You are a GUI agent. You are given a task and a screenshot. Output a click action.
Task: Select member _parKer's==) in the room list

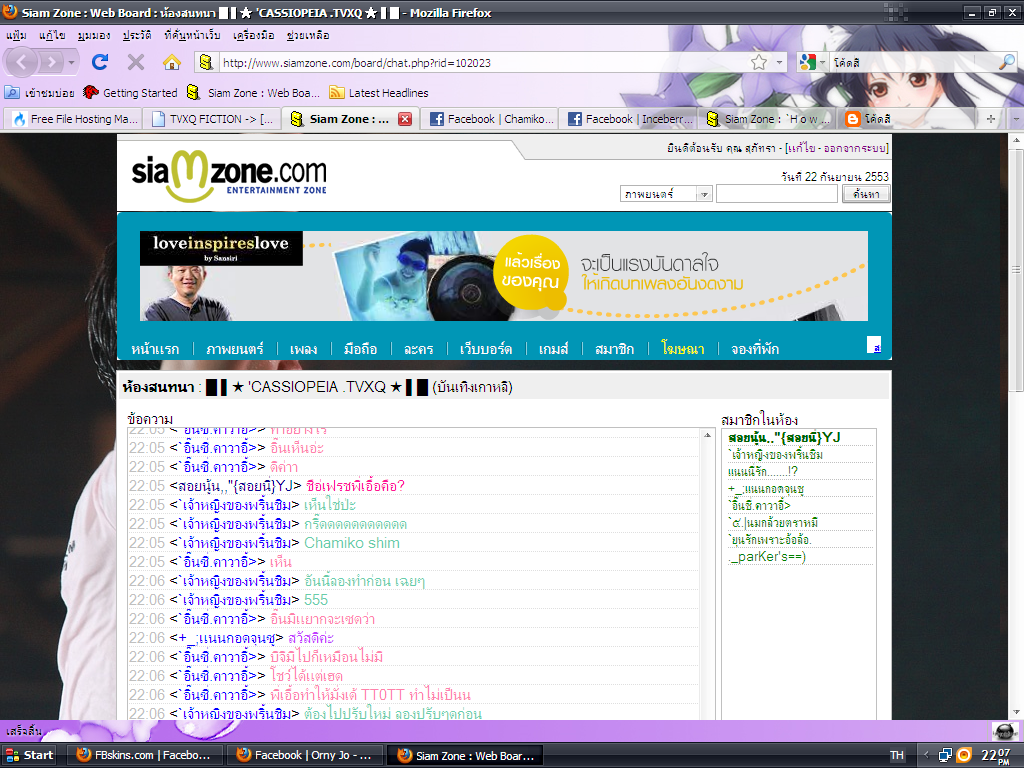tap(767, 556)
